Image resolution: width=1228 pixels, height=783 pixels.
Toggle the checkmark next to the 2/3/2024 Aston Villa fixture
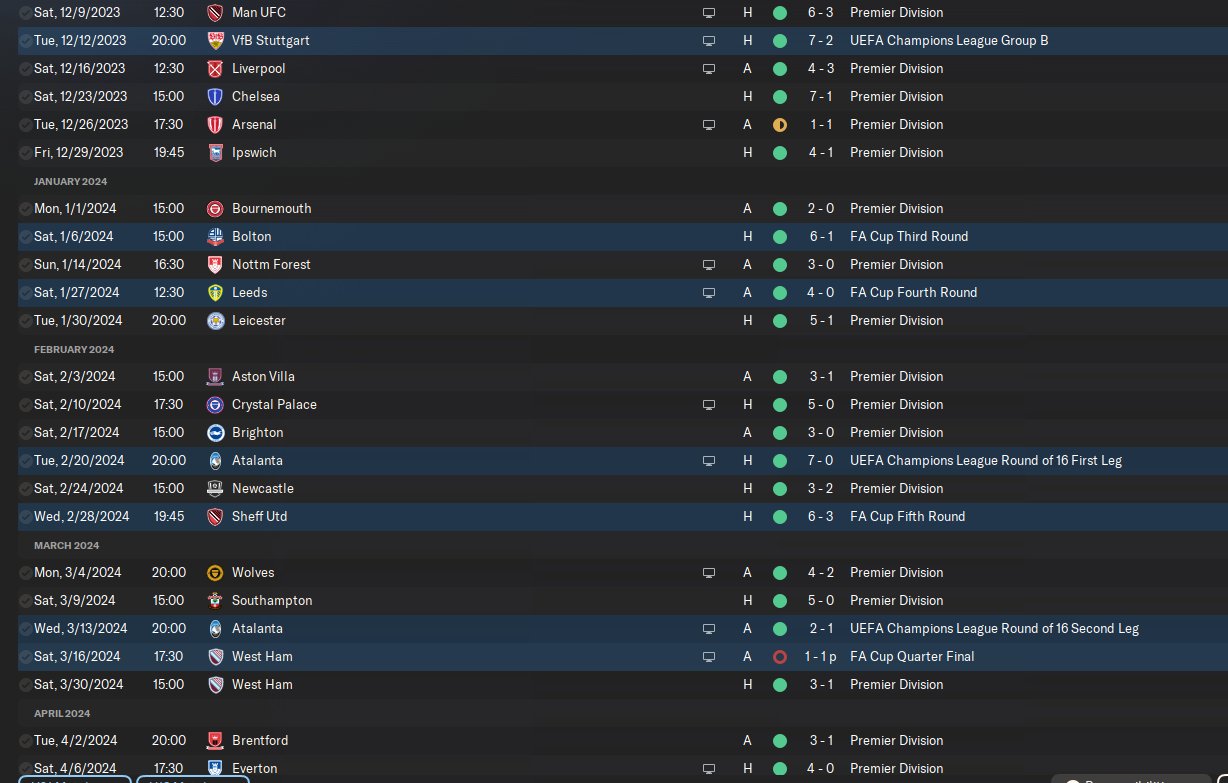click(x=25, y=377)
